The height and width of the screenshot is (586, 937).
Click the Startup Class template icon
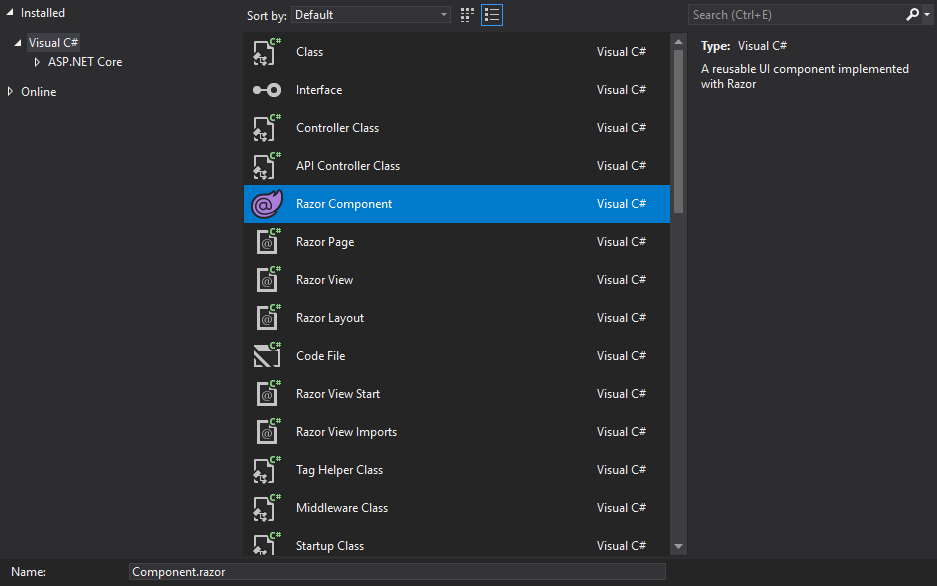[x=266, y=546]
